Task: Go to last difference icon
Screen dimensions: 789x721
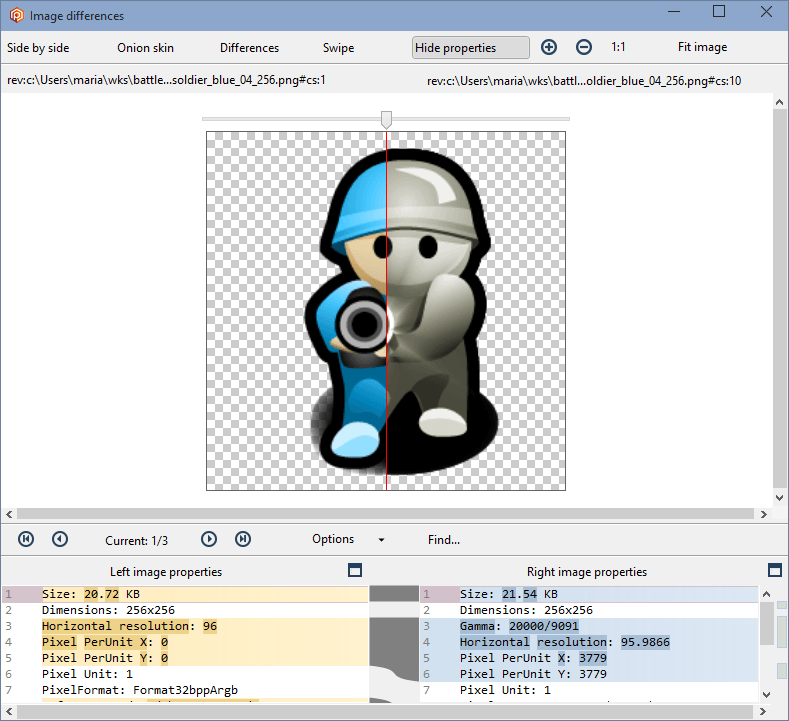Action: pos(243,539)
